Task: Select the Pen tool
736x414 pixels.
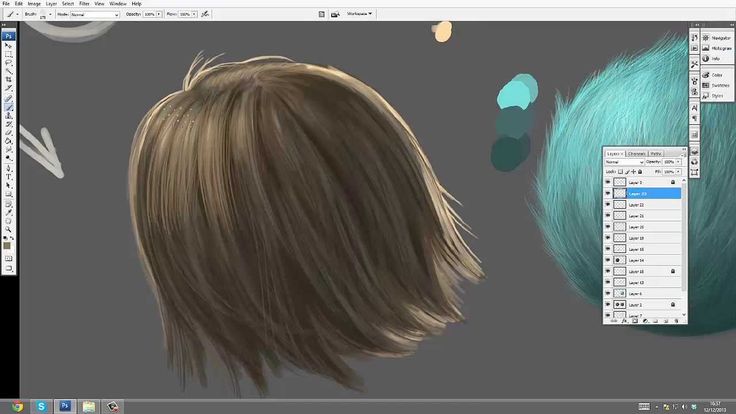Action: (8, 168)
